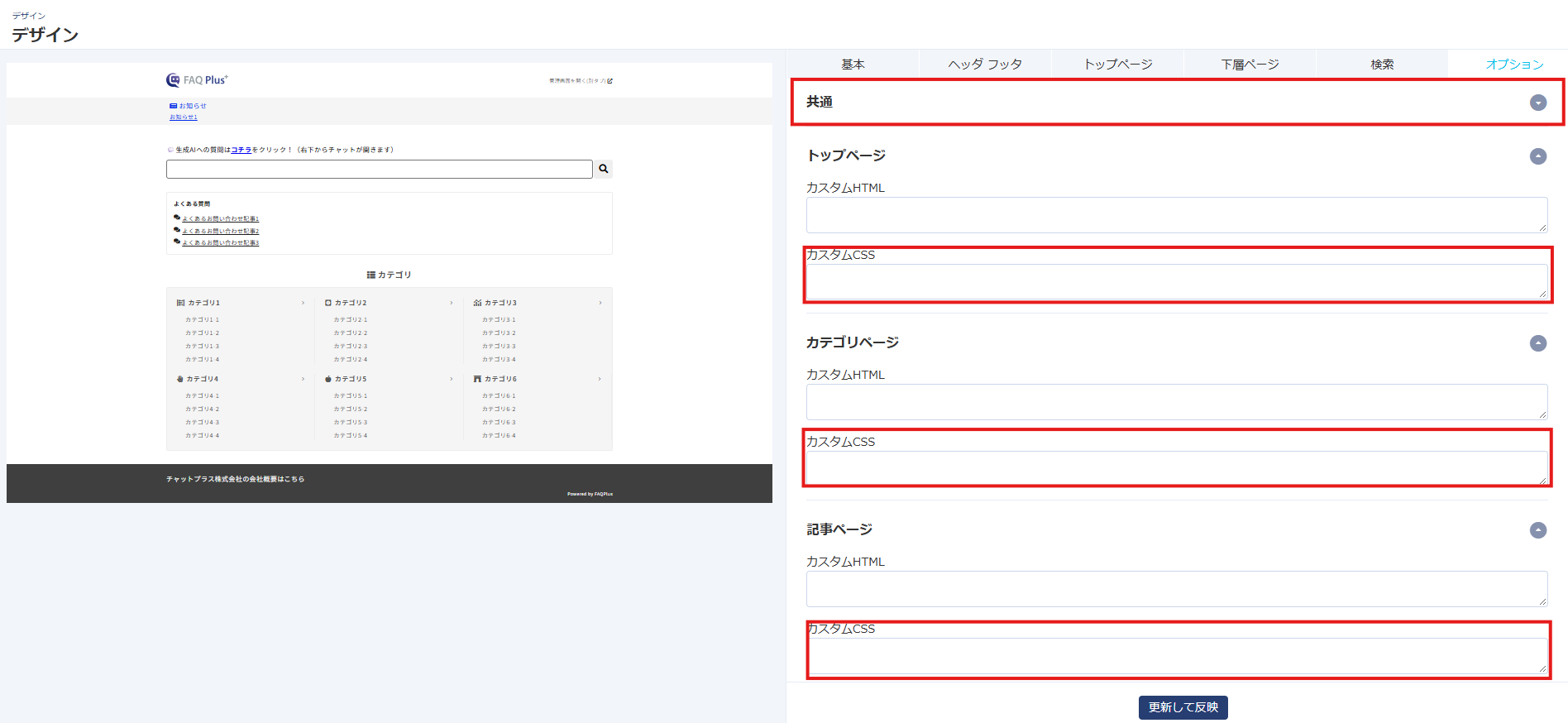Open the ヘッダ フッタ tab
The image size is (1568, 723).
985,65
